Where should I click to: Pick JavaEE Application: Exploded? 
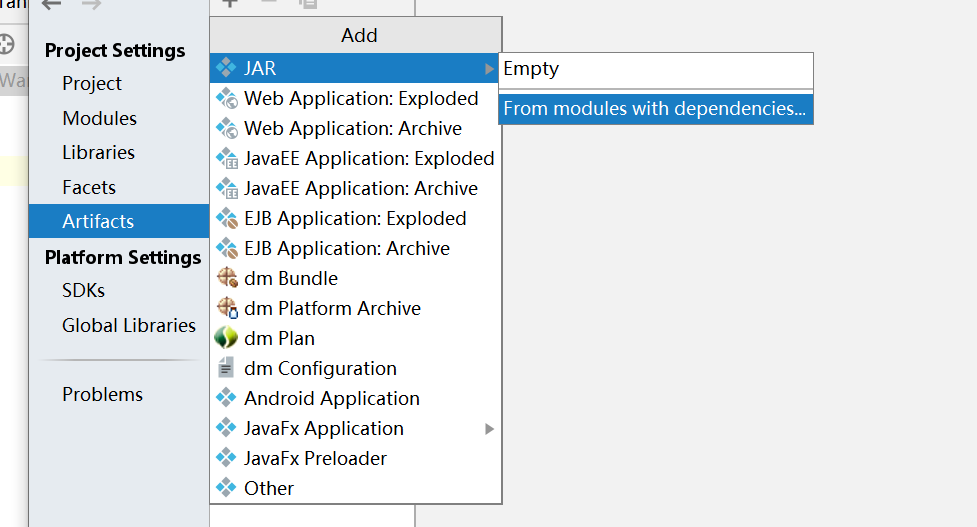pyautogui.click(x=355, y=158)
